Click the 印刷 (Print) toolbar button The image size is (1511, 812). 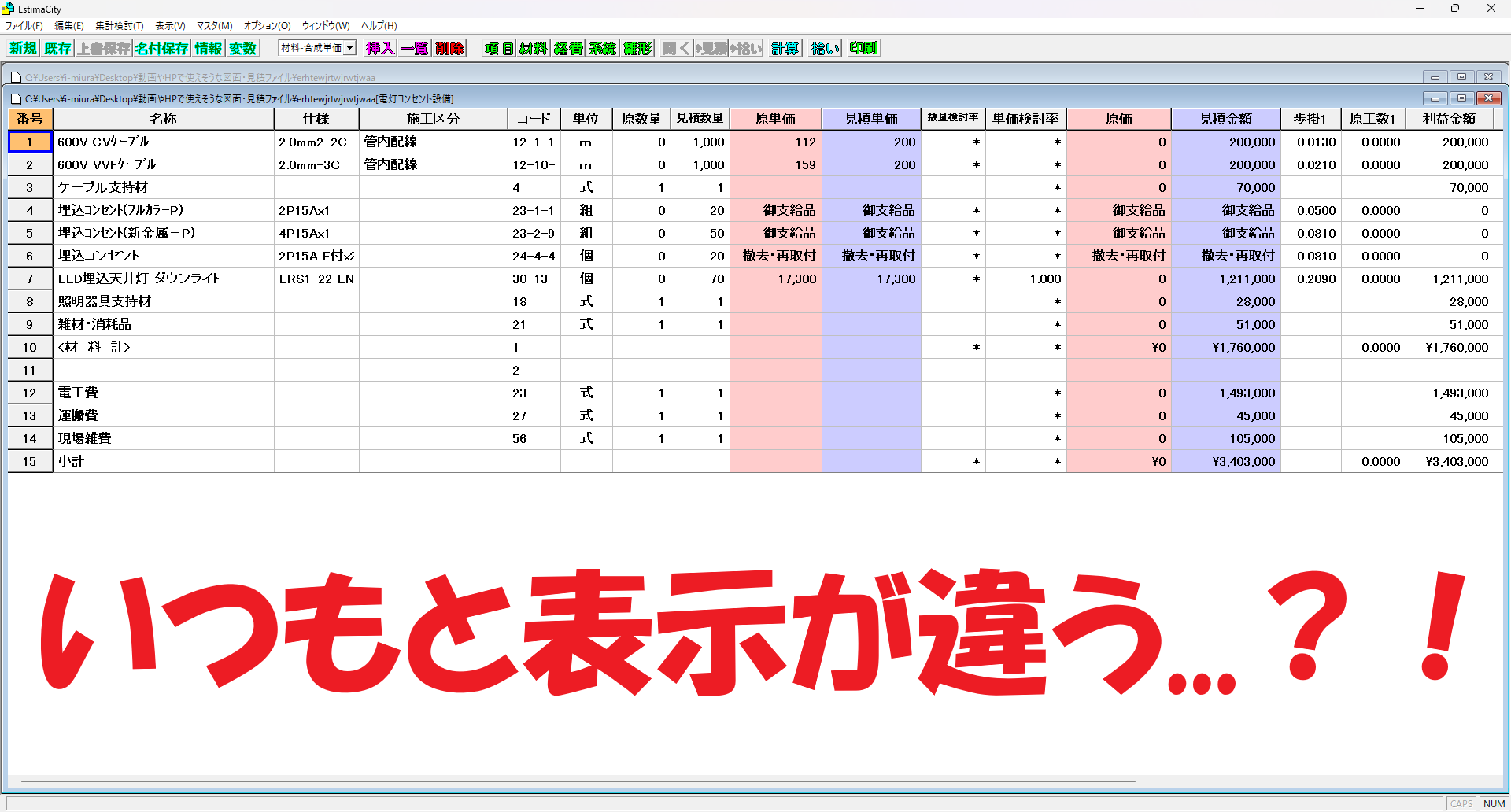[863, 48]
